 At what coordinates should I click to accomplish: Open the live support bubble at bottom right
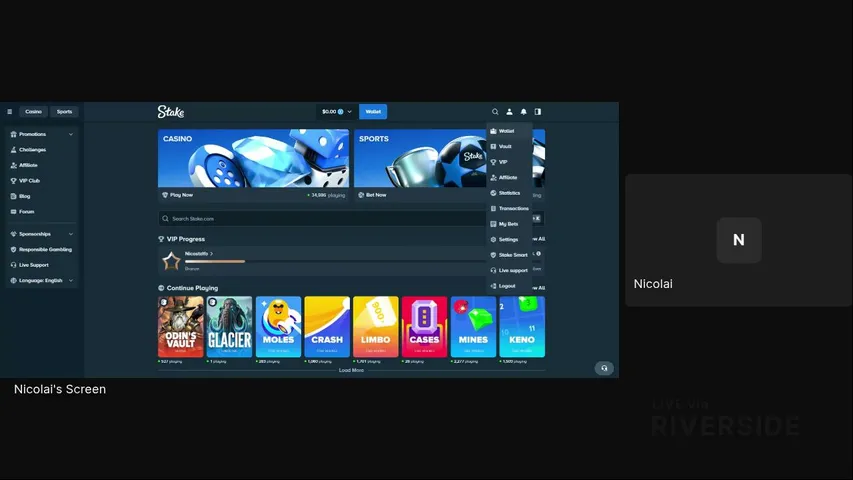pyautogui.click(x=604, y=368)
